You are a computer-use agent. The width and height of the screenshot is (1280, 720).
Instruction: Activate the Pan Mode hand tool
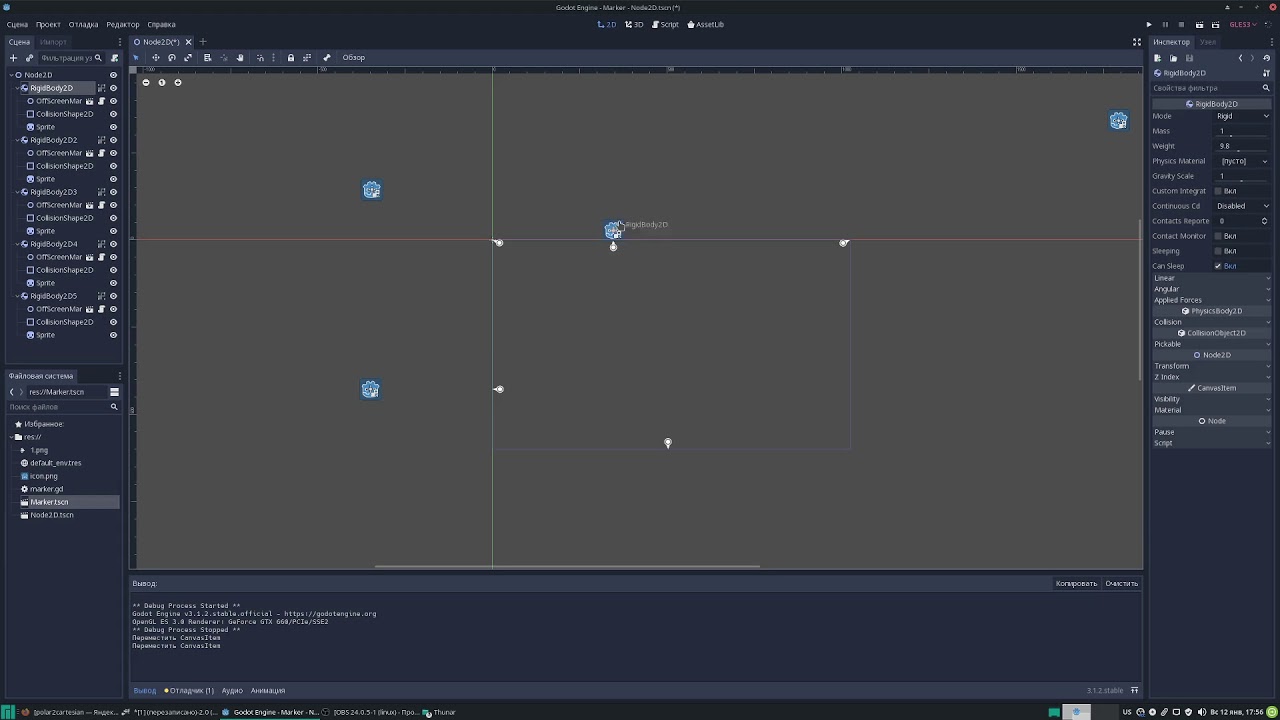tap(240, 58)
